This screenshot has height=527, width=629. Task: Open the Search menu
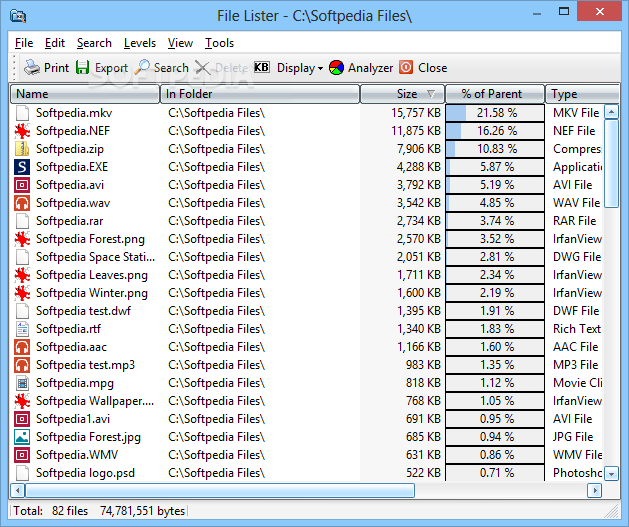94,43
